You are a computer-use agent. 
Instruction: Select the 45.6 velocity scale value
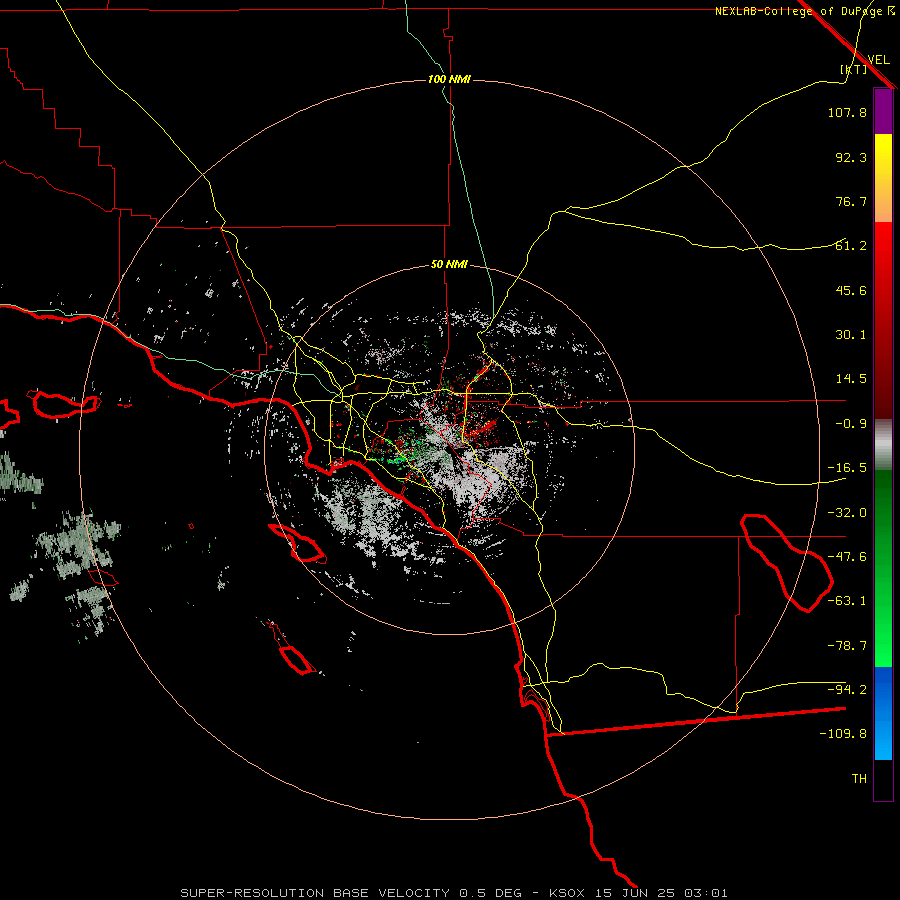851,290
